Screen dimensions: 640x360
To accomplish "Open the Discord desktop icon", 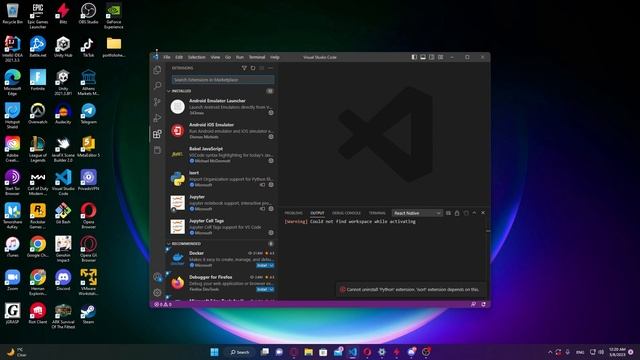I will (x=63, y=280).
